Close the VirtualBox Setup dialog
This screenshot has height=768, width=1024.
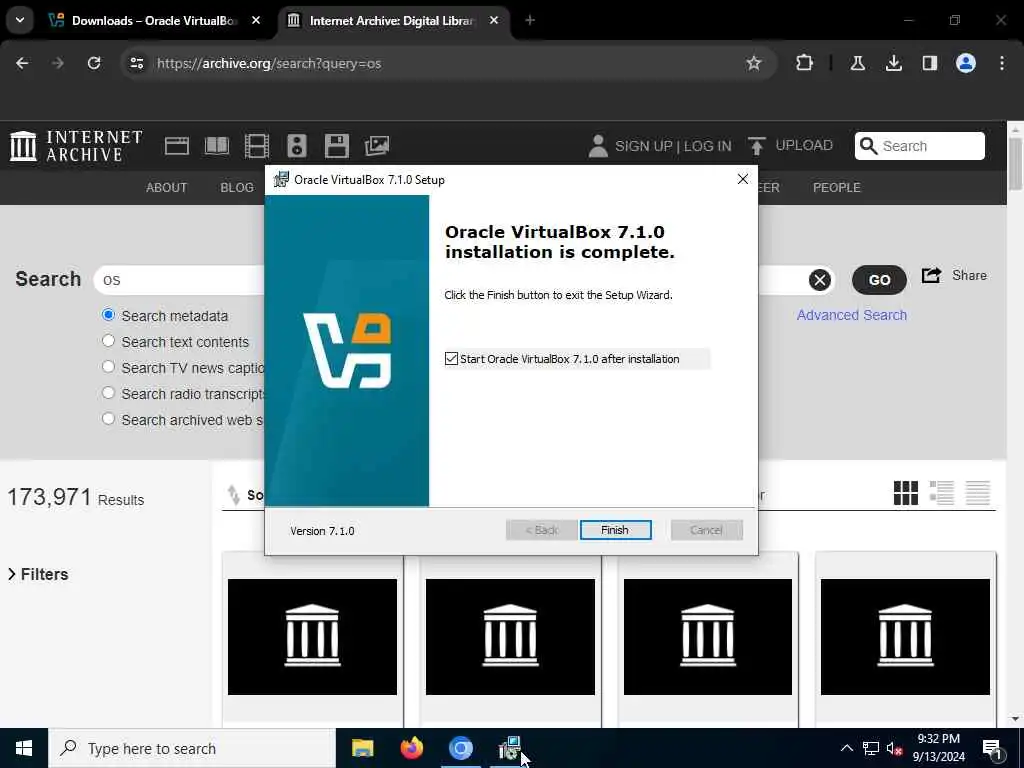pos(743,179)
